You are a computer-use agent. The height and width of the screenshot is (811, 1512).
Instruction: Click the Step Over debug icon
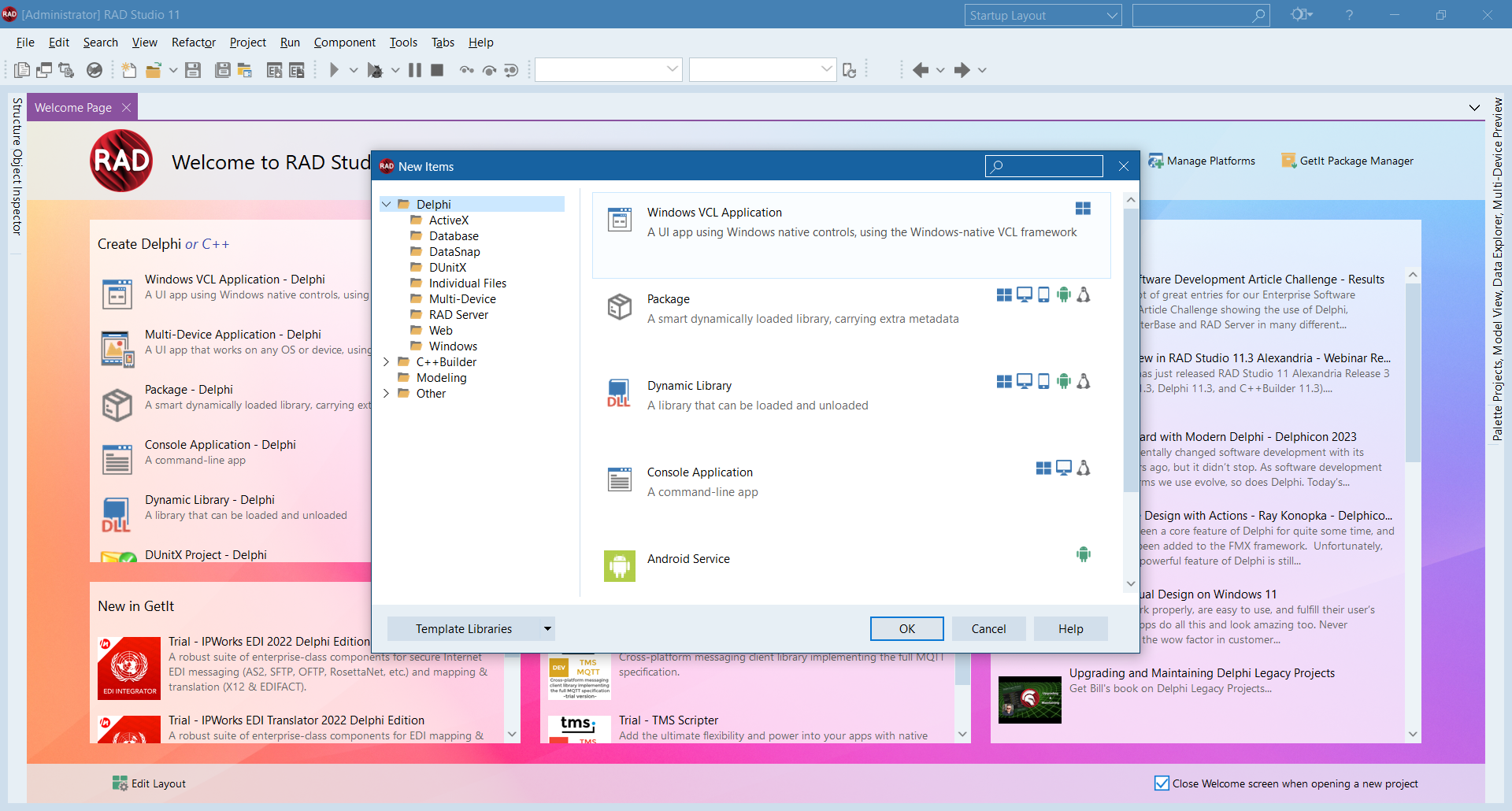coord(489,70)
